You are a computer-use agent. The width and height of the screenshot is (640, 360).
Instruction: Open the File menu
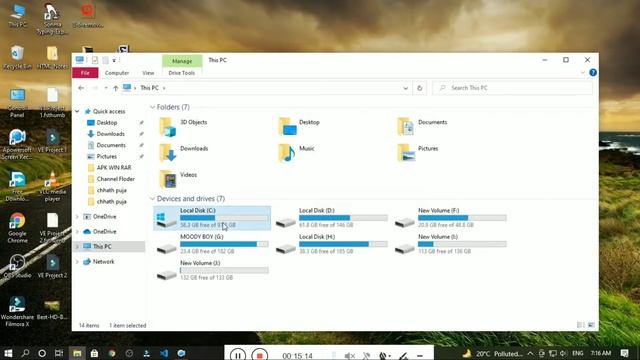tap(85, 73)
